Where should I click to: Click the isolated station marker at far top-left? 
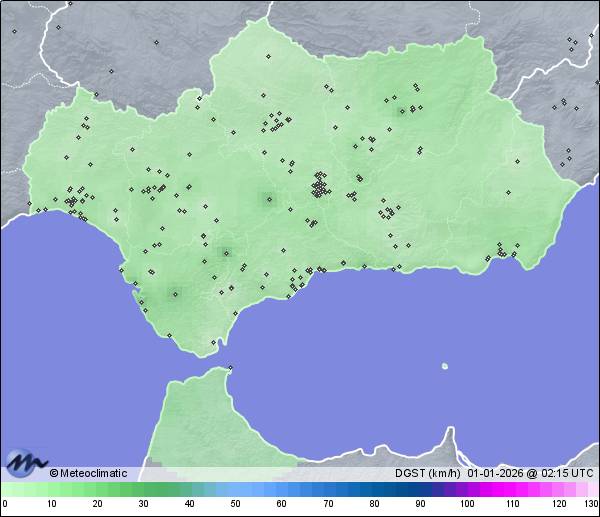coord(14,31)
